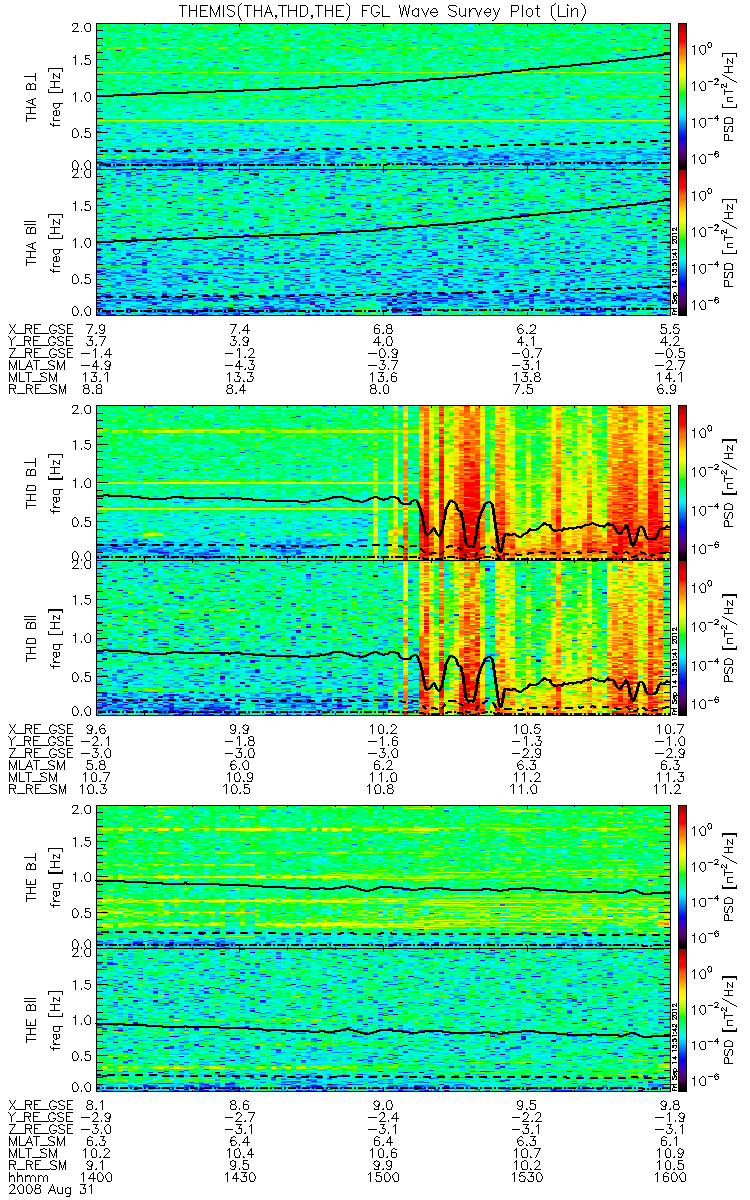Click the THA MLT_SM value 13.1
The image size is (750, 1200).
click(98, 376)
